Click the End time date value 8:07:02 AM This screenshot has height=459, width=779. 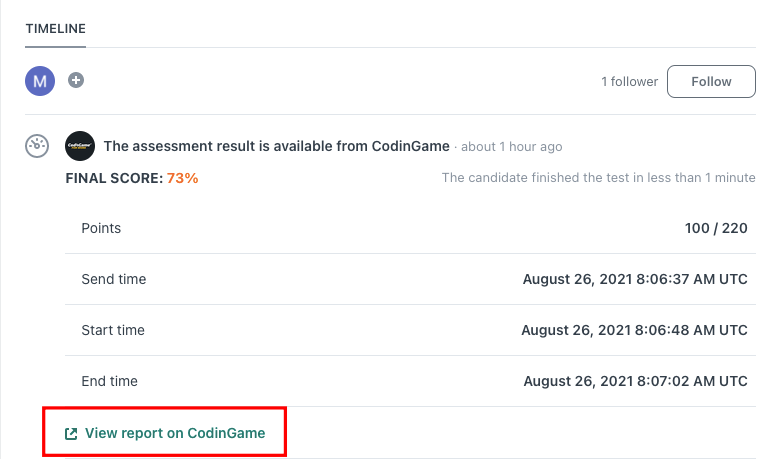tap(636, 381)
